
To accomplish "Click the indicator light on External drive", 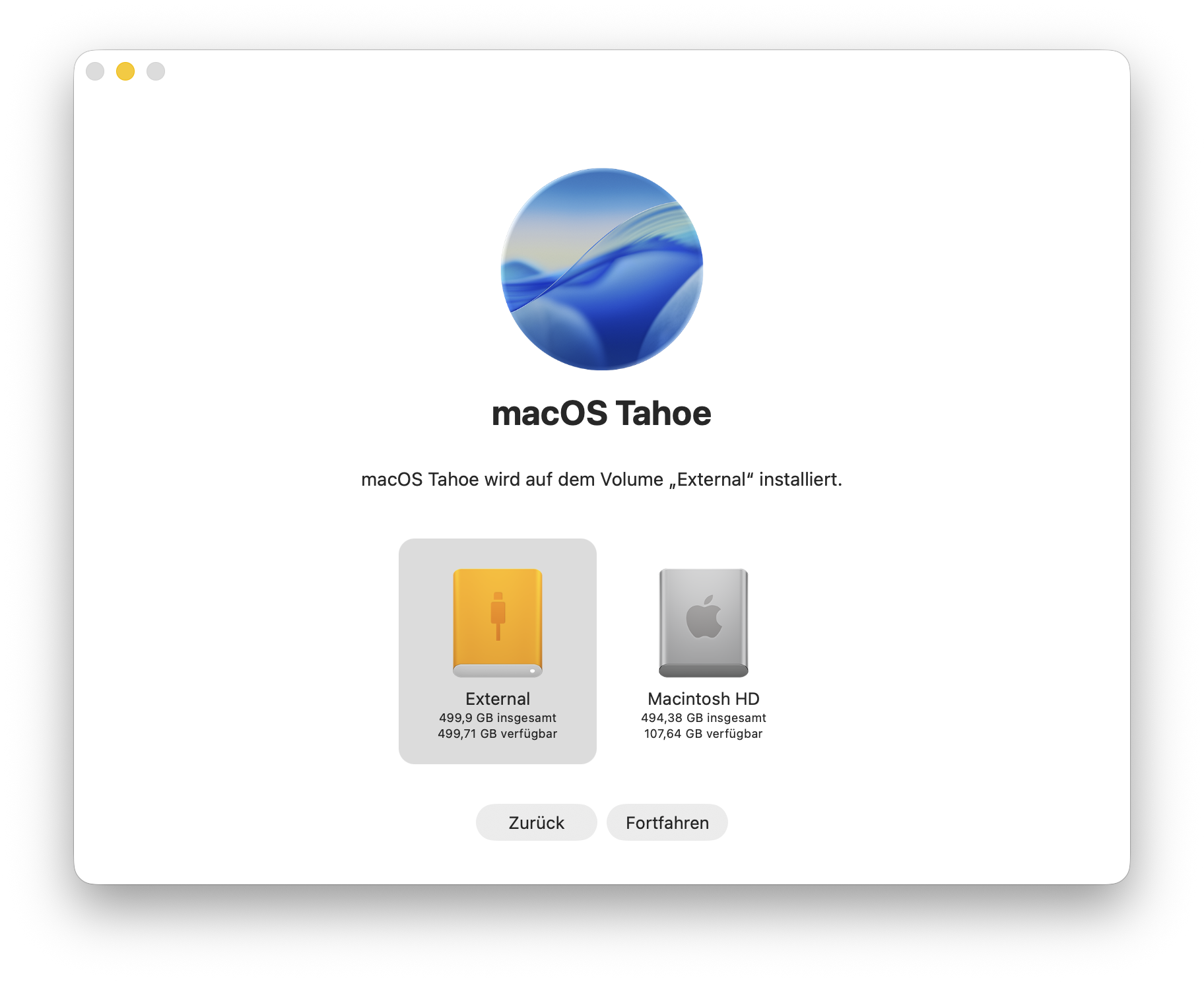I will pos(532,671).
